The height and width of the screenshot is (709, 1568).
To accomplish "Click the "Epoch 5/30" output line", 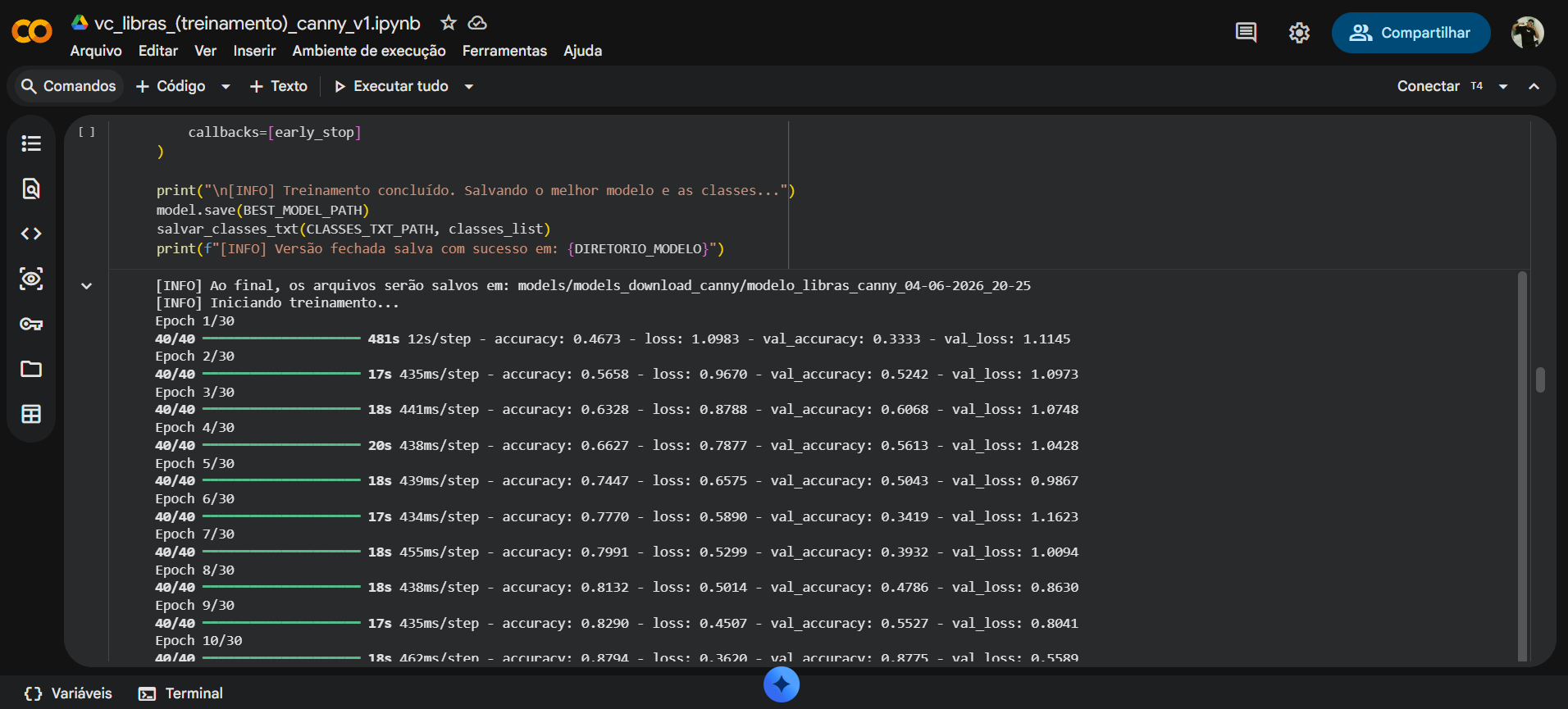I will click(x=195, y=463).
